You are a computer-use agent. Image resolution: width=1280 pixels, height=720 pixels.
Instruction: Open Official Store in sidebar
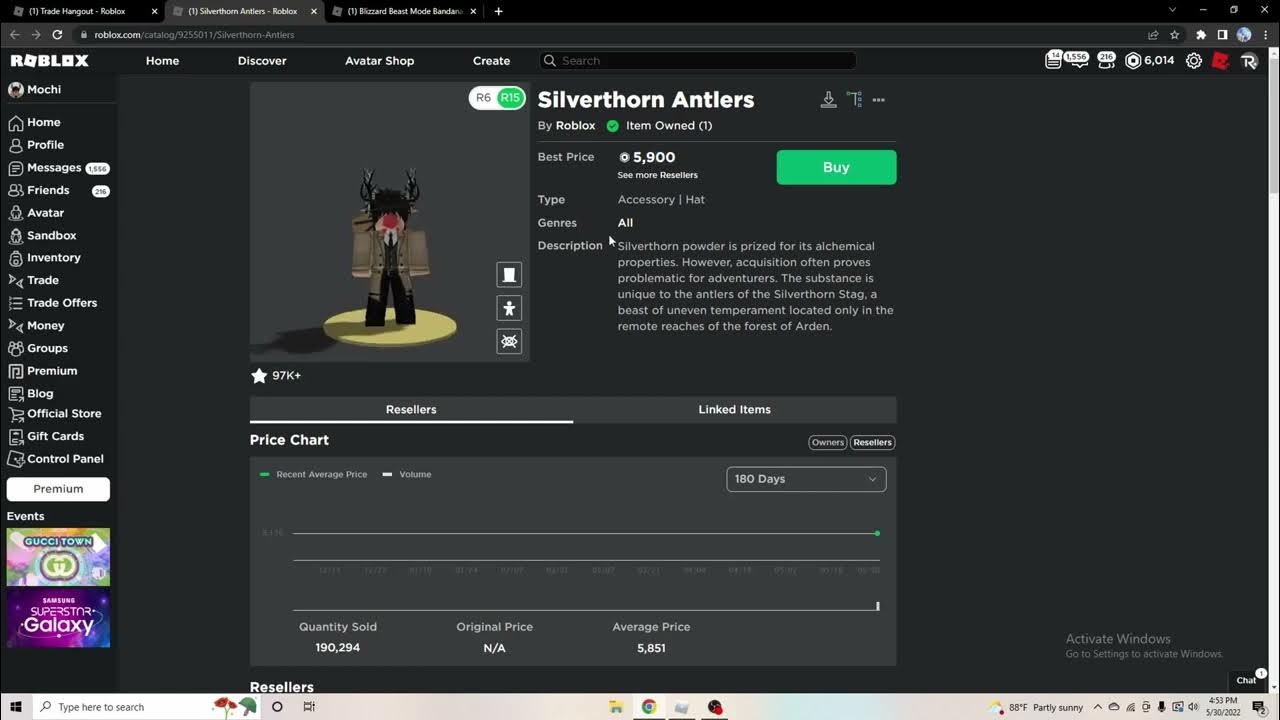(x=55, y=414)
